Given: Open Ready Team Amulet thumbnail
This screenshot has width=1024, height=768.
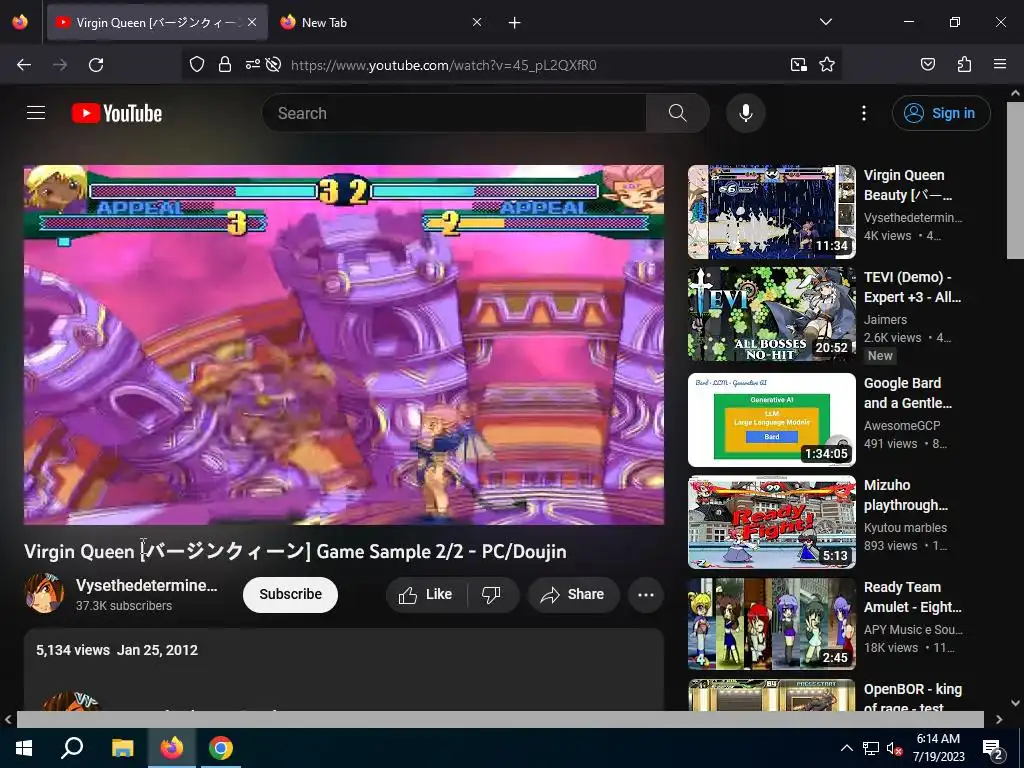Looking at the screenshot, I should click(771, 624).
